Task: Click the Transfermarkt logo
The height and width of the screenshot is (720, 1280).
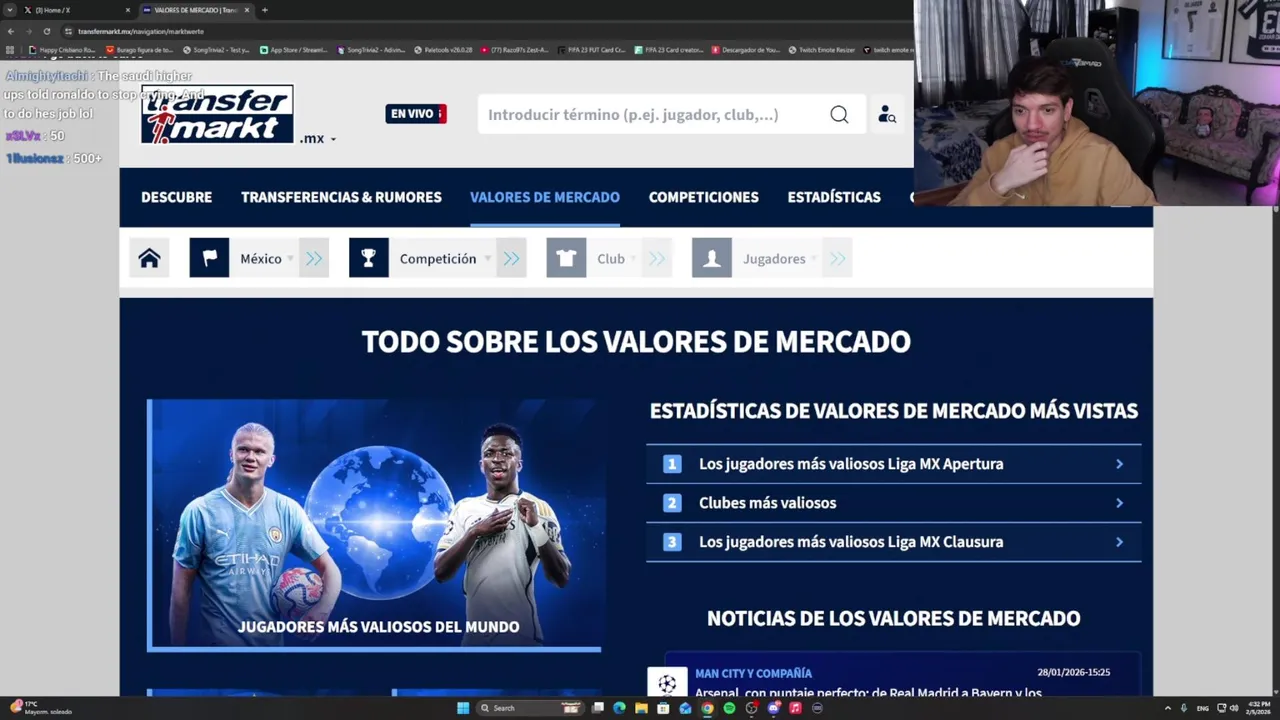Action: [217, 114]
